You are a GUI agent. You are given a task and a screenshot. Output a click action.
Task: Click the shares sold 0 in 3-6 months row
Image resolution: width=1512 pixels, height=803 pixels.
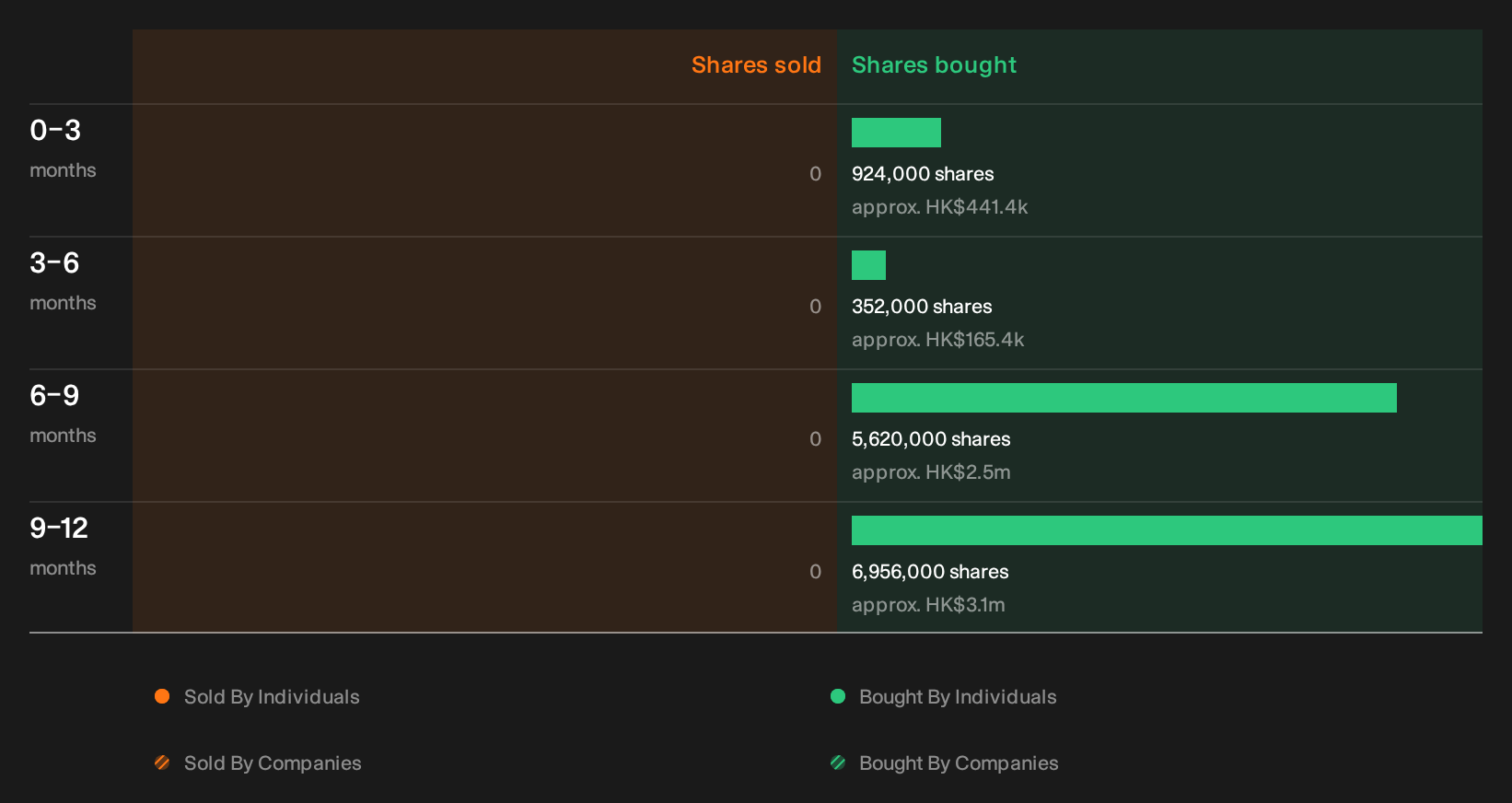pyautogui.click(x=815, y=307)
